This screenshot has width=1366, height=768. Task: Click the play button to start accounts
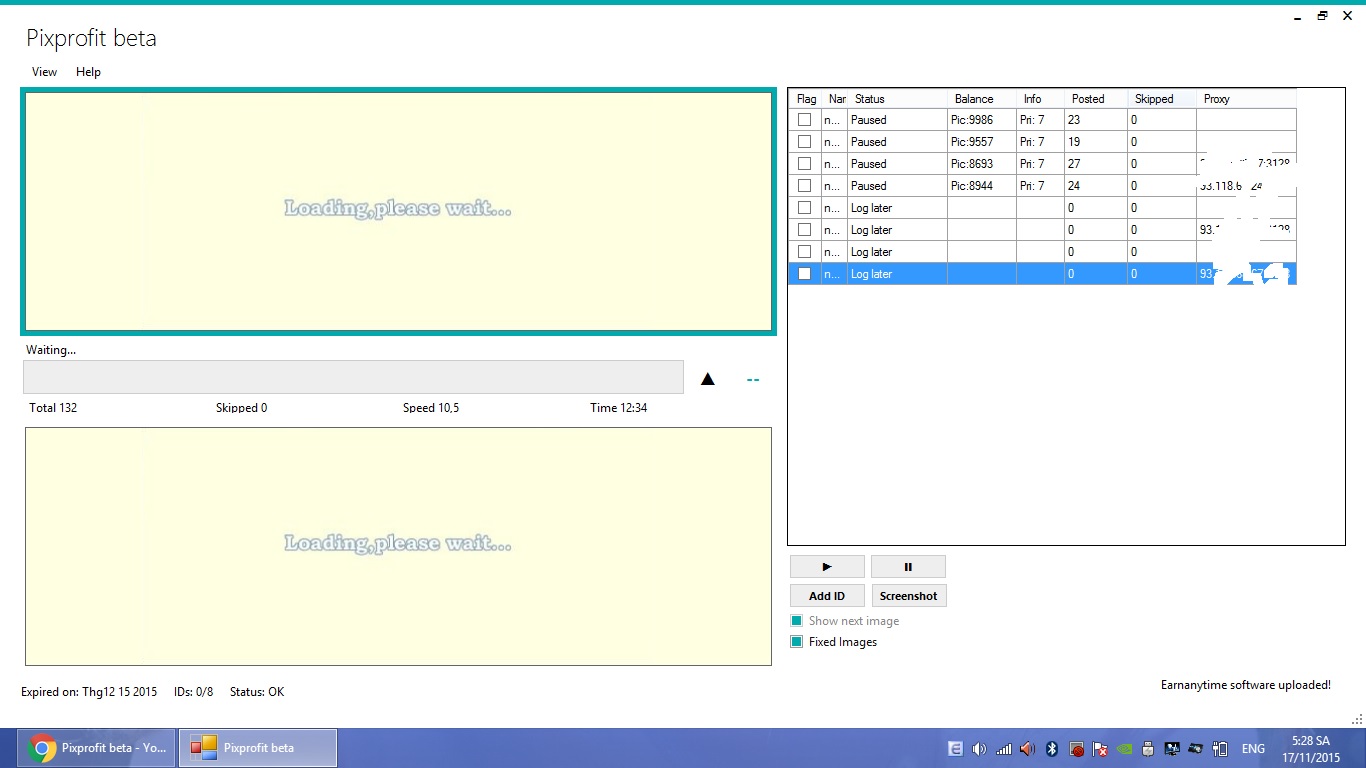pos(827,567)
